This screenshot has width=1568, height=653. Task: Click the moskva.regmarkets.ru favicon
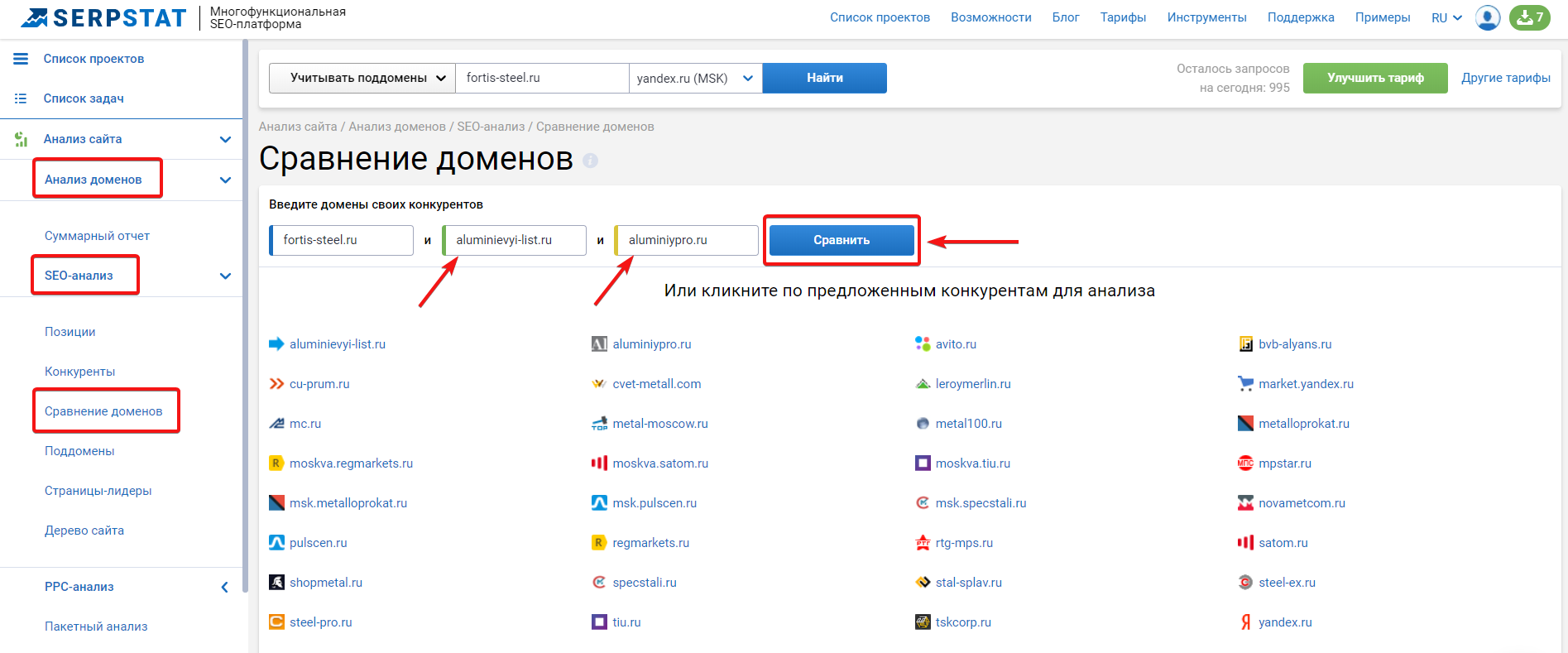click(276, 463)
